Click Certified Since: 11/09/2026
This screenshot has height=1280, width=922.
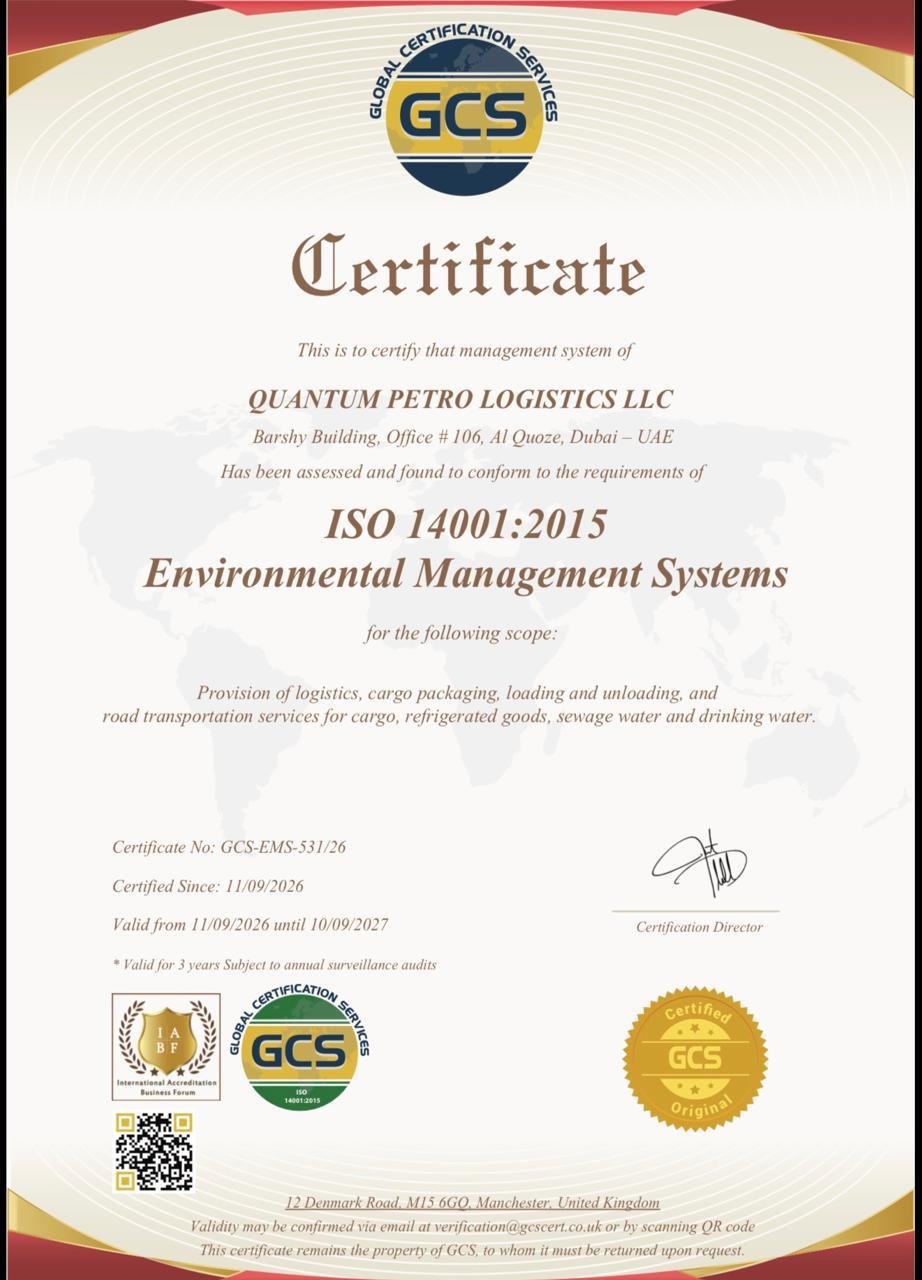tap(208, 886)
